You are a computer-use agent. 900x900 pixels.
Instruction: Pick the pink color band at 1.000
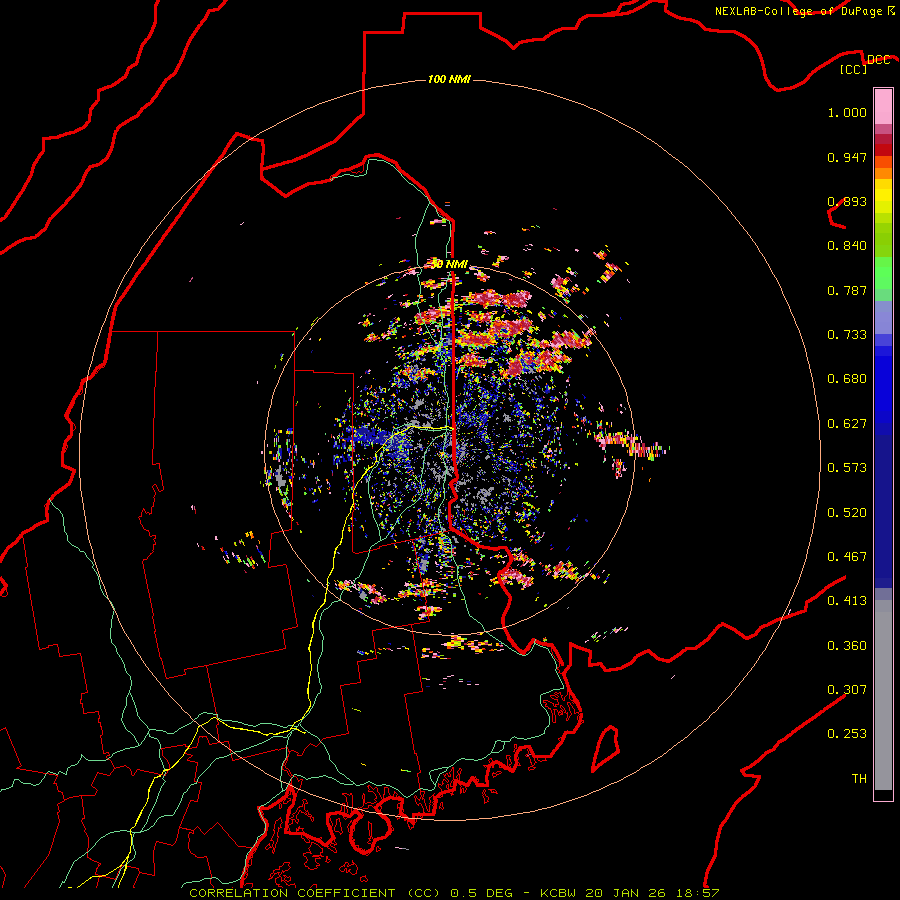pyautogui.click(x=883, y=107)
